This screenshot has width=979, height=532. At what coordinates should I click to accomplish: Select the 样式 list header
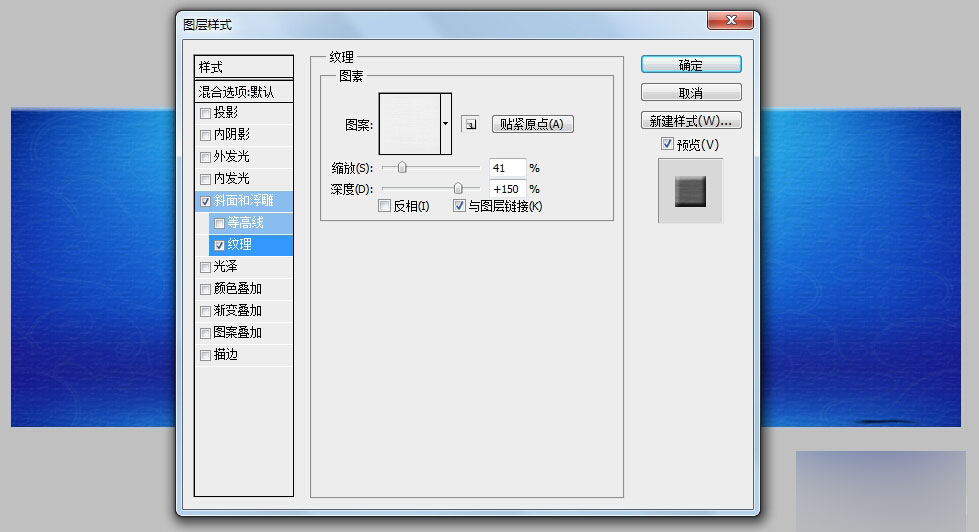[244, 67]
